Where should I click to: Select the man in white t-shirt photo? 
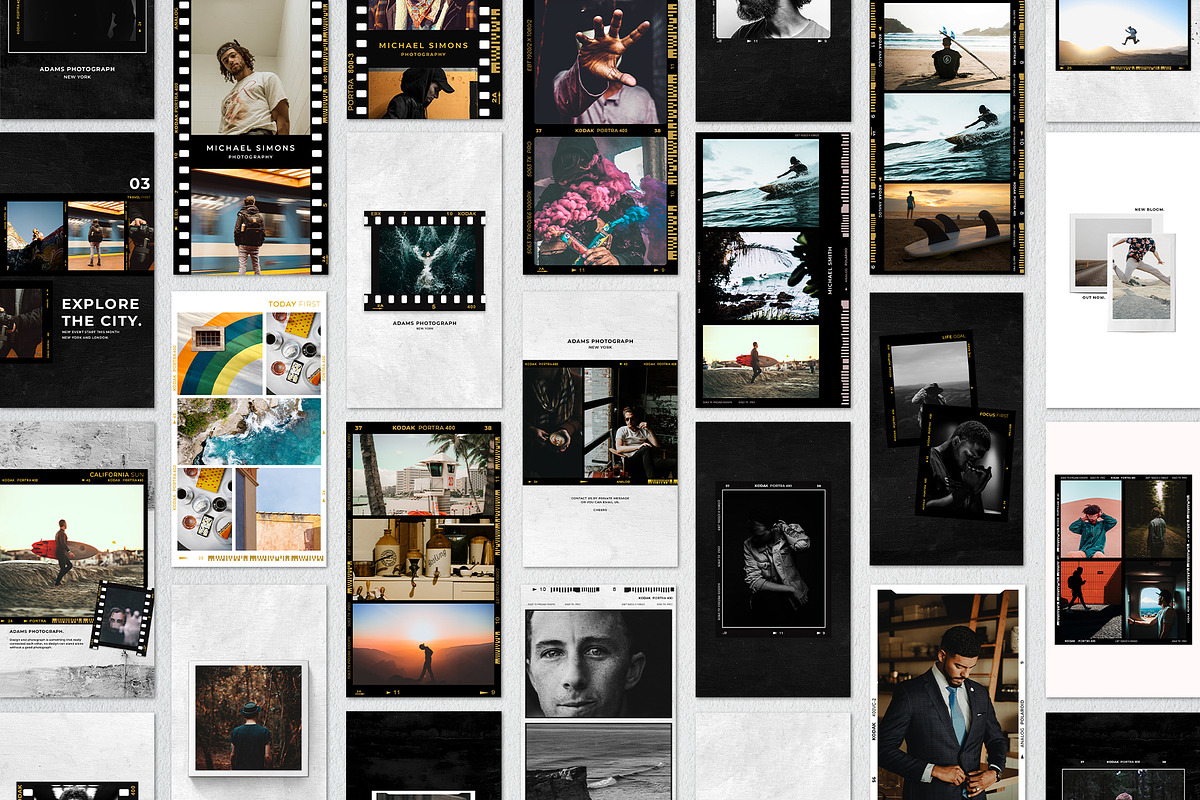[251, 67]
